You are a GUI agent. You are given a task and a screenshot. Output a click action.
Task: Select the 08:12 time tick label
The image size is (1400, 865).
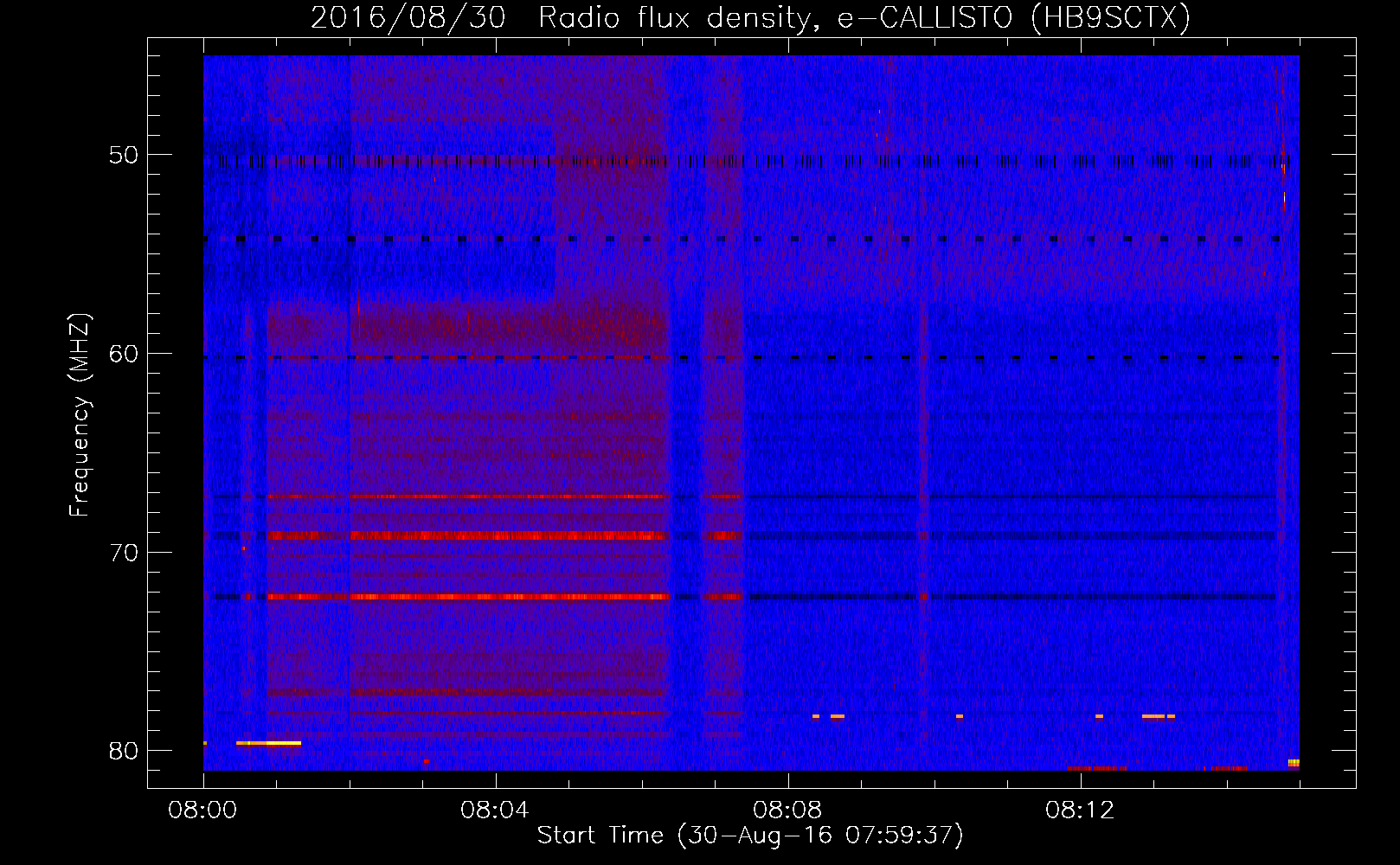[1080, 811]
